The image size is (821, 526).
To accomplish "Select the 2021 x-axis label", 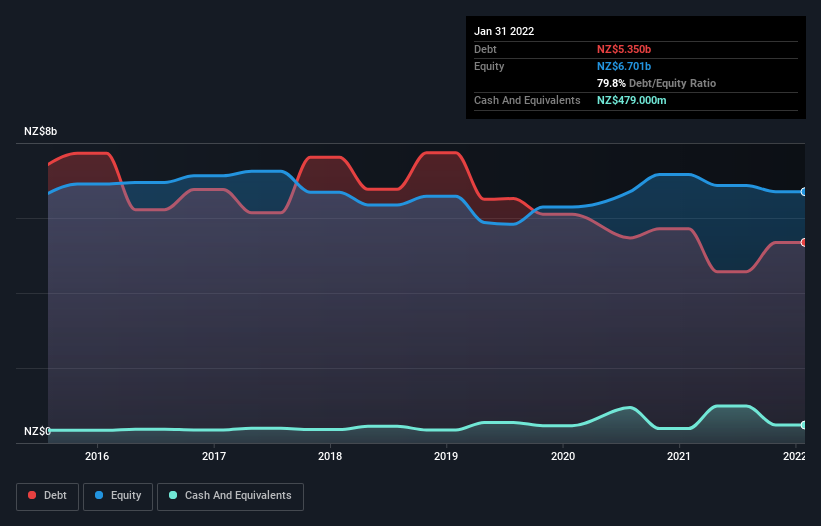I will tap(679, 456).
